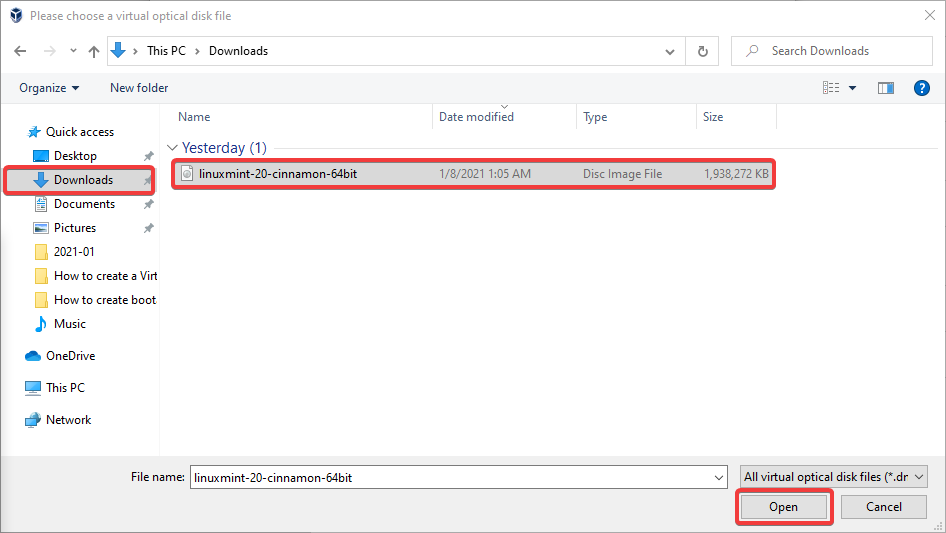This screenshot has width=946, height=533.
Task: Select Quick access in navigation pane
Action: pyautogui.click(x=80, y=132)
